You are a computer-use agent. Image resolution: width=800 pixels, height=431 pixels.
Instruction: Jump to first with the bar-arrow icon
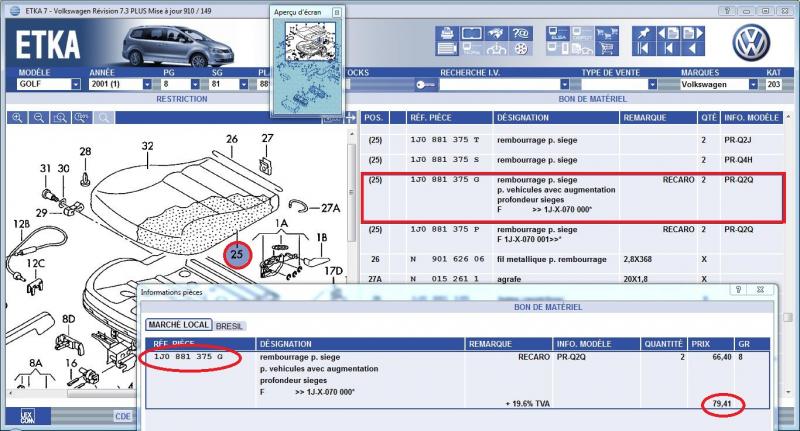pyautogui.click(x=644, y=48)
